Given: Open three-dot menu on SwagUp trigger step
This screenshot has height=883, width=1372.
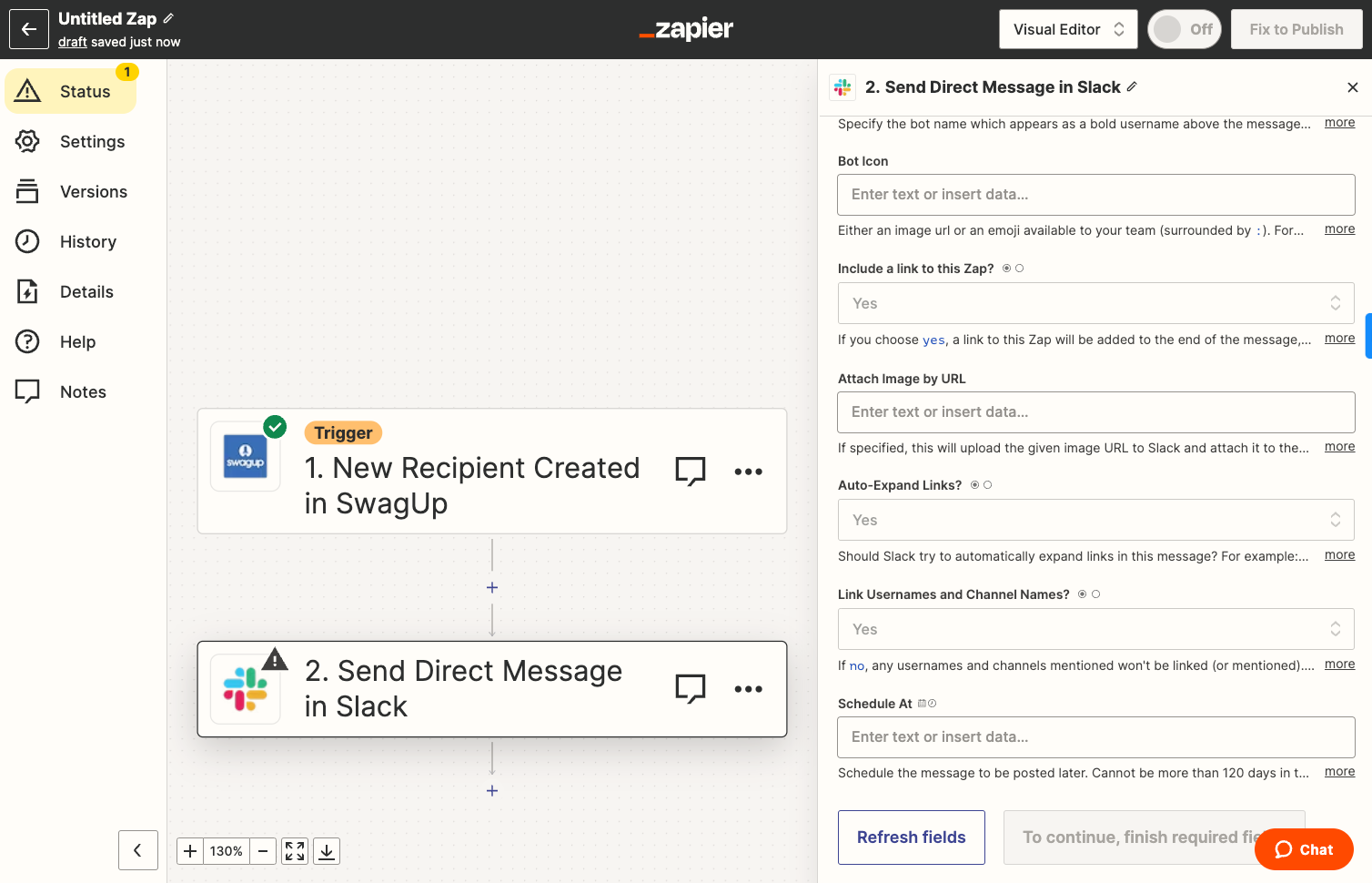Looking at the screenshot, I should (748, 472).
